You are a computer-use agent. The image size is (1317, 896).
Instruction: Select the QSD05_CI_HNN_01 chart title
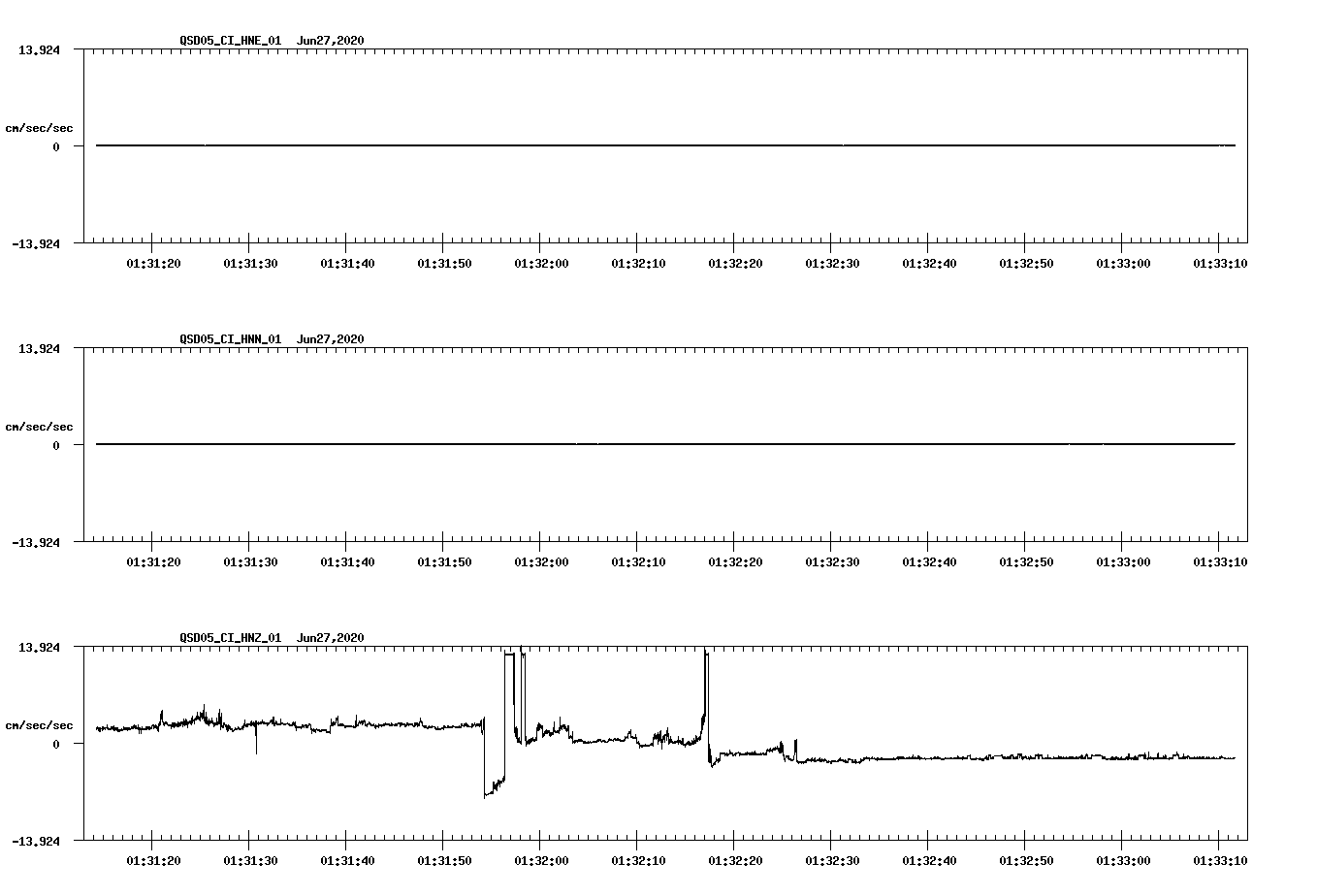(230, 339)
